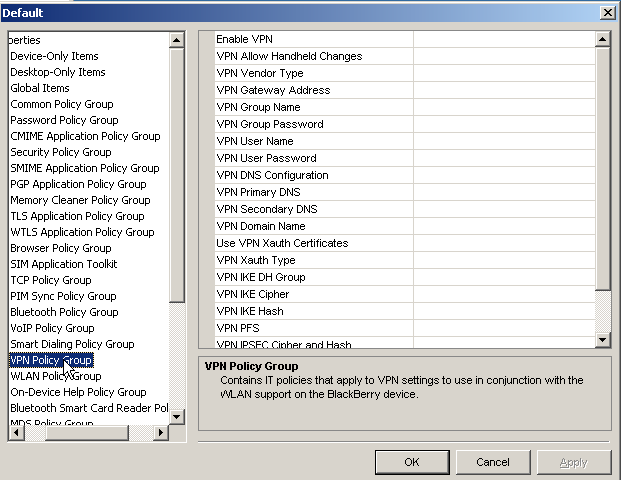Screen dimensions: 621x480
Task: Select PGP Application Policy Group
Action: coord(78,184)
